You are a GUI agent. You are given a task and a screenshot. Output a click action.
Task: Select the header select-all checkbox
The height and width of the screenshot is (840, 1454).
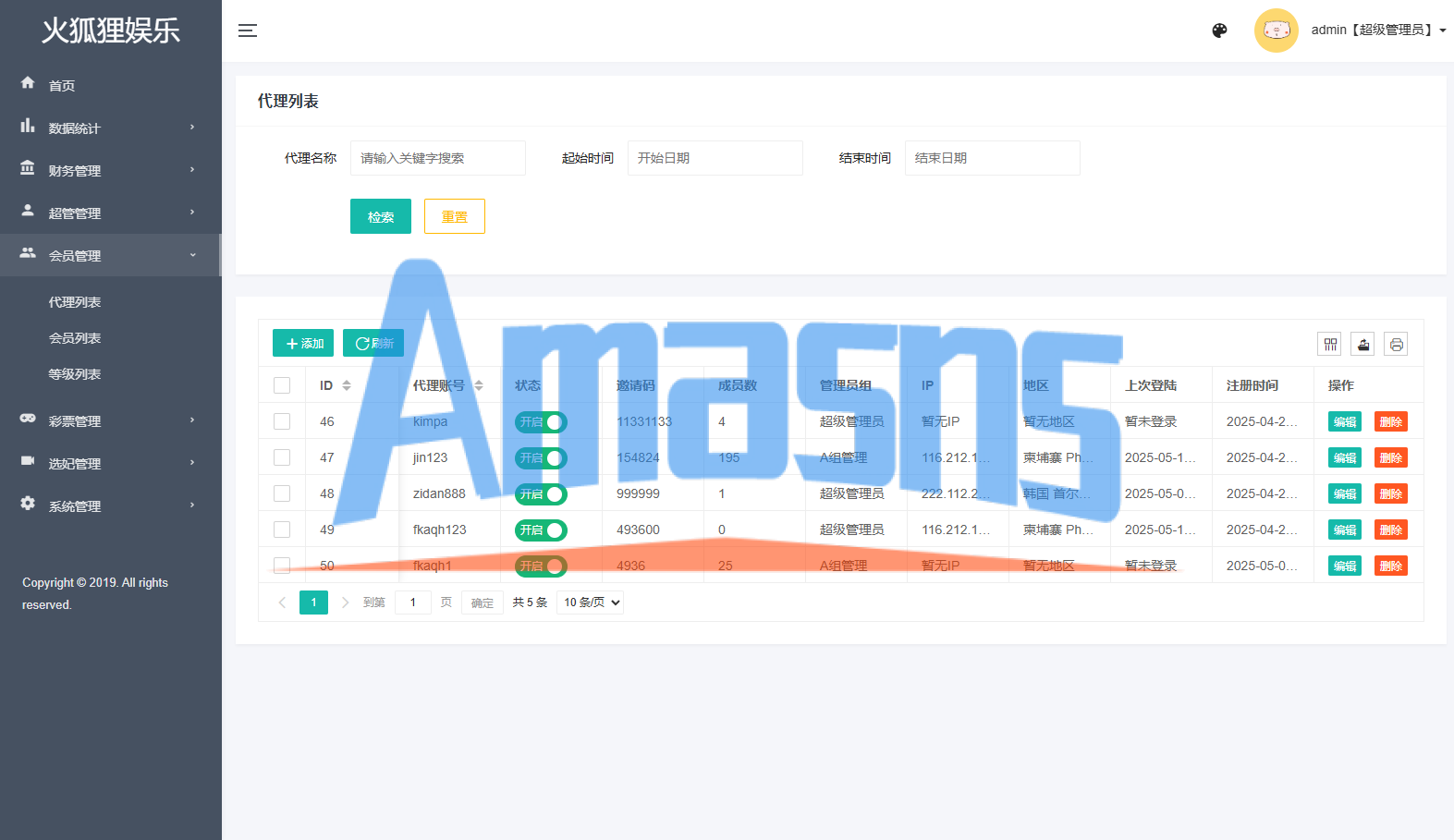282,385
